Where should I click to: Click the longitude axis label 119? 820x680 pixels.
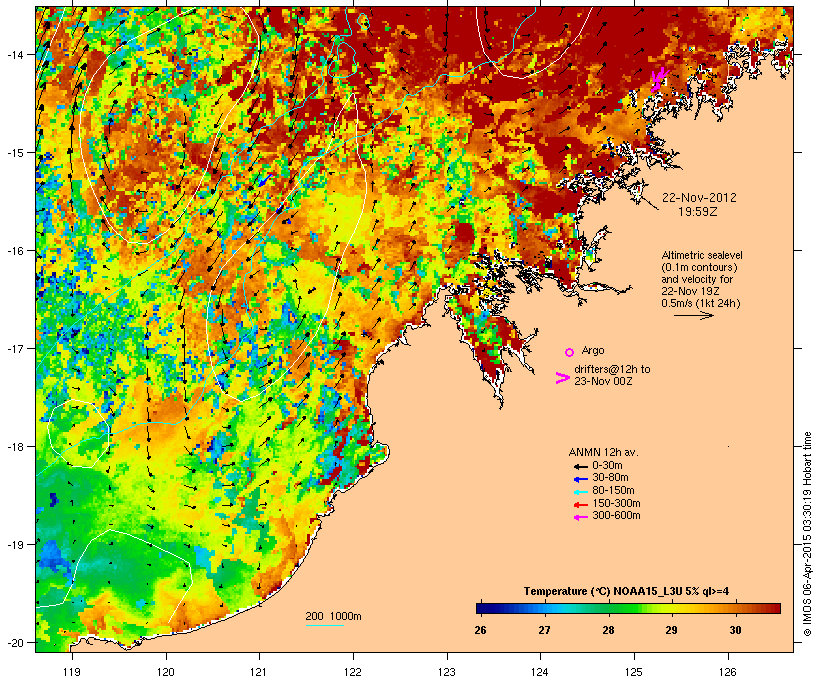72,672
